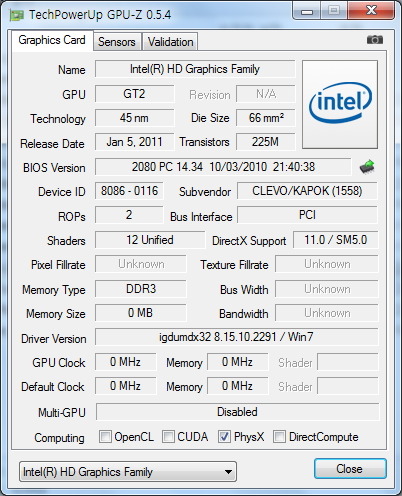402x496 pixels.
Task: Open the Intel(R) HD Graphics Family dropdown
Action: (128, 472)
